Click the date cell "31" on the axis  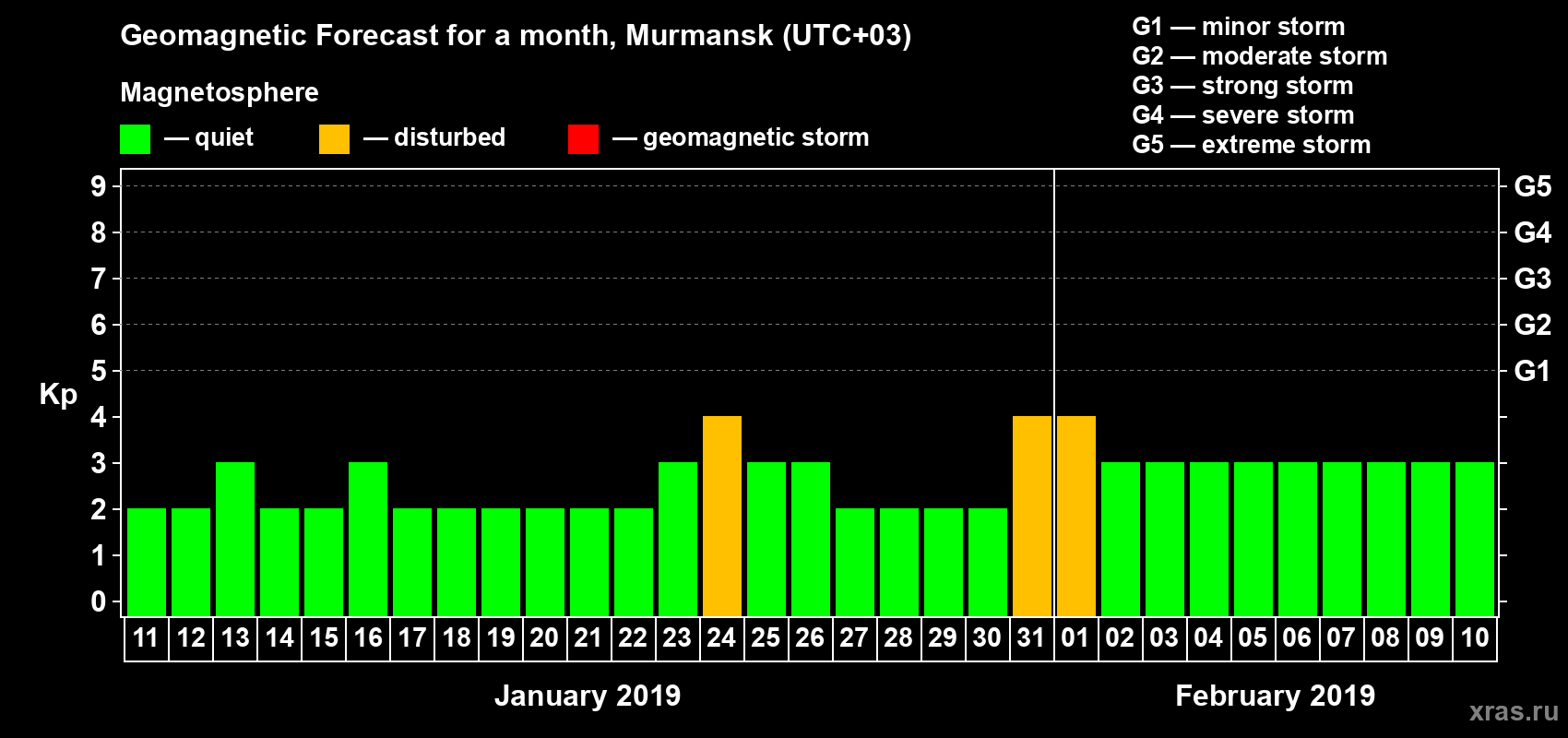pyautogui.click(x=1032, y=638)
